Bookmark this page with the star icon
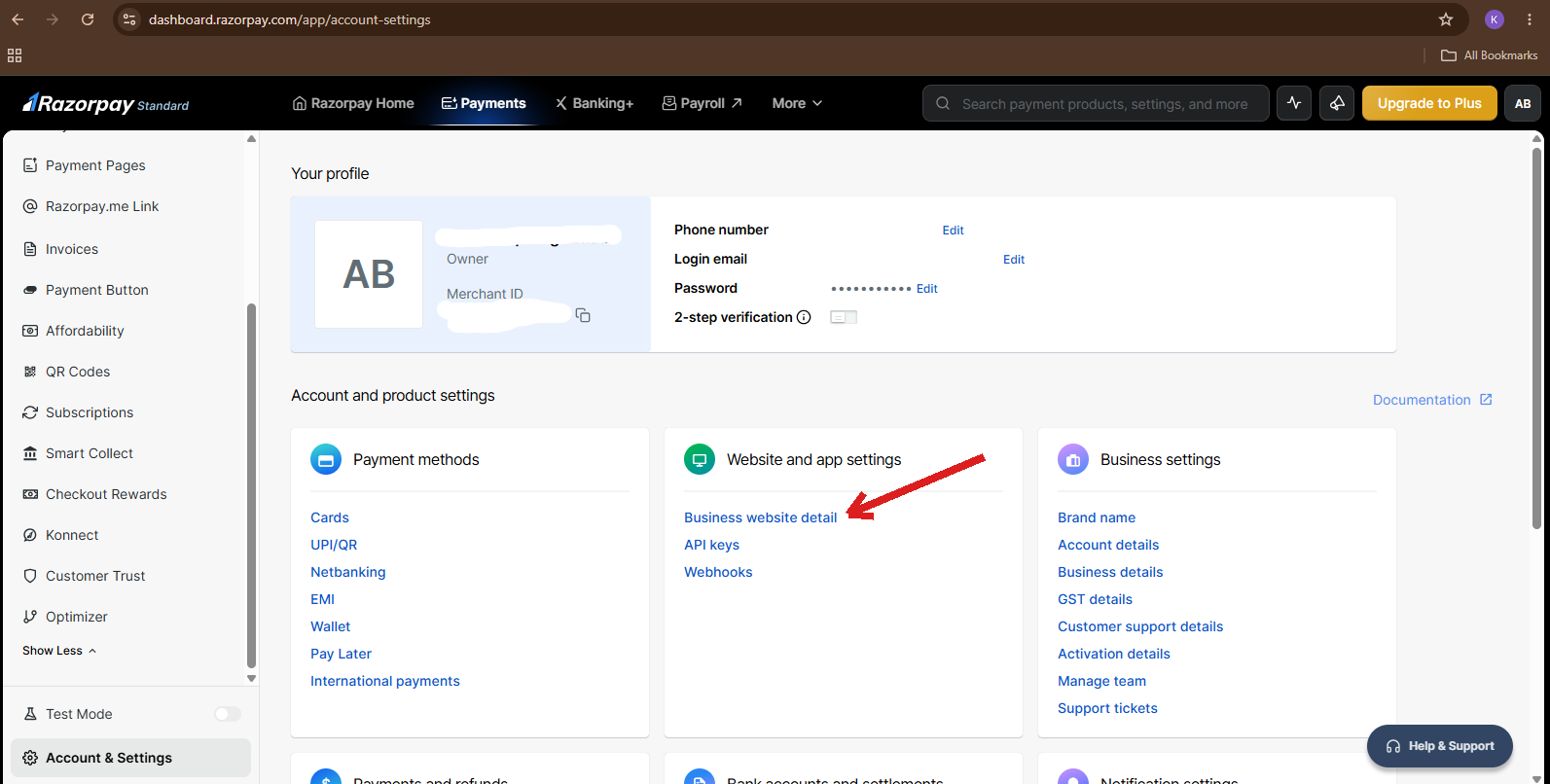The image size is (1550, 784). (x=1446, y=19)
